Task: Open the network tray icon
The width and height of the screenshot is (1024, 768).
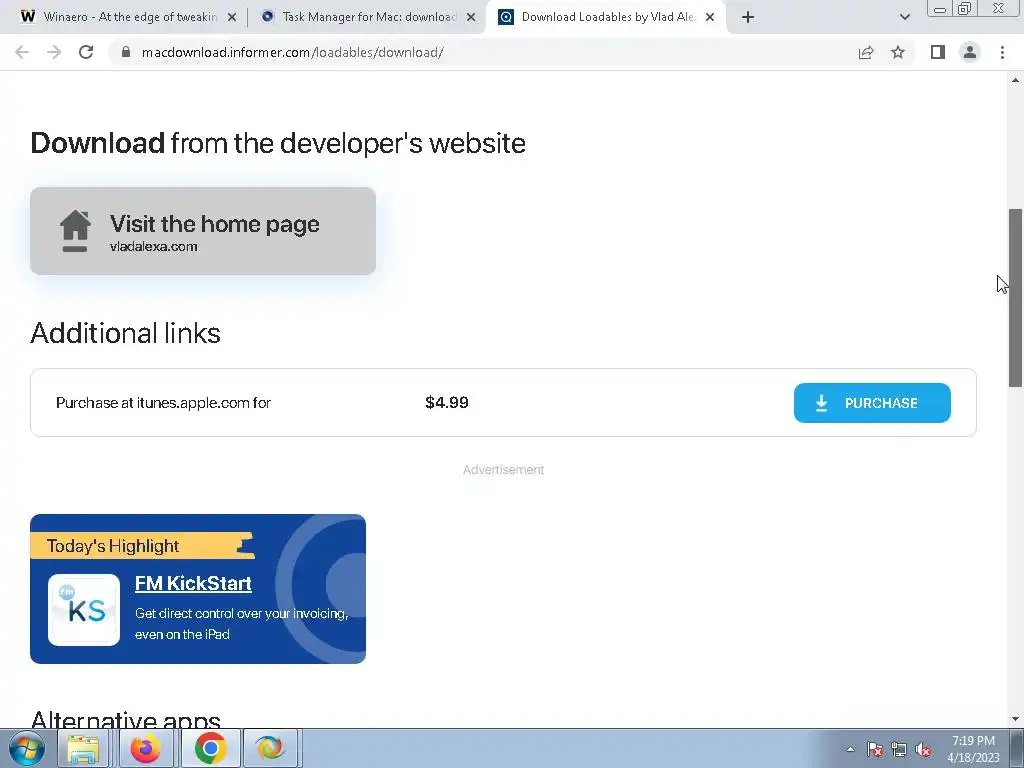Action: (x=899, y=749)
